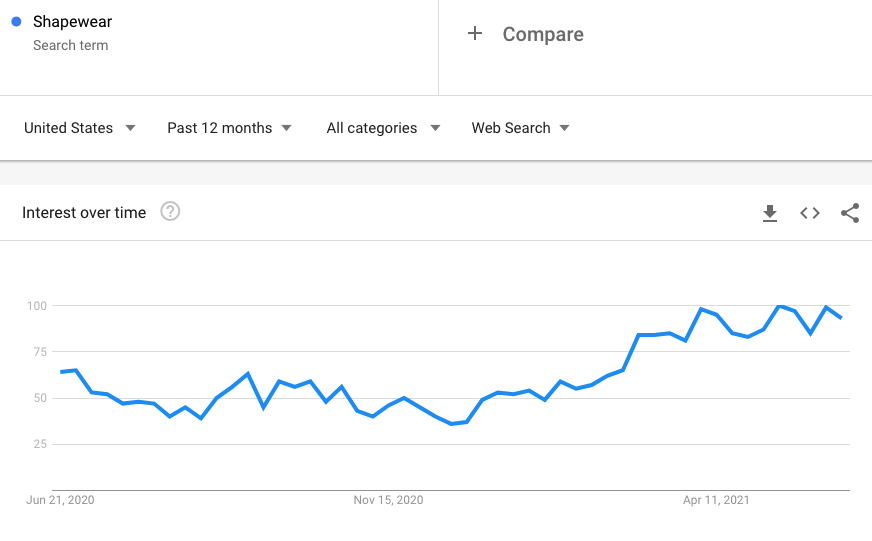This screenshot has width=872, height=541.
Task: Download the interest over time data
Action: [770, 213]
